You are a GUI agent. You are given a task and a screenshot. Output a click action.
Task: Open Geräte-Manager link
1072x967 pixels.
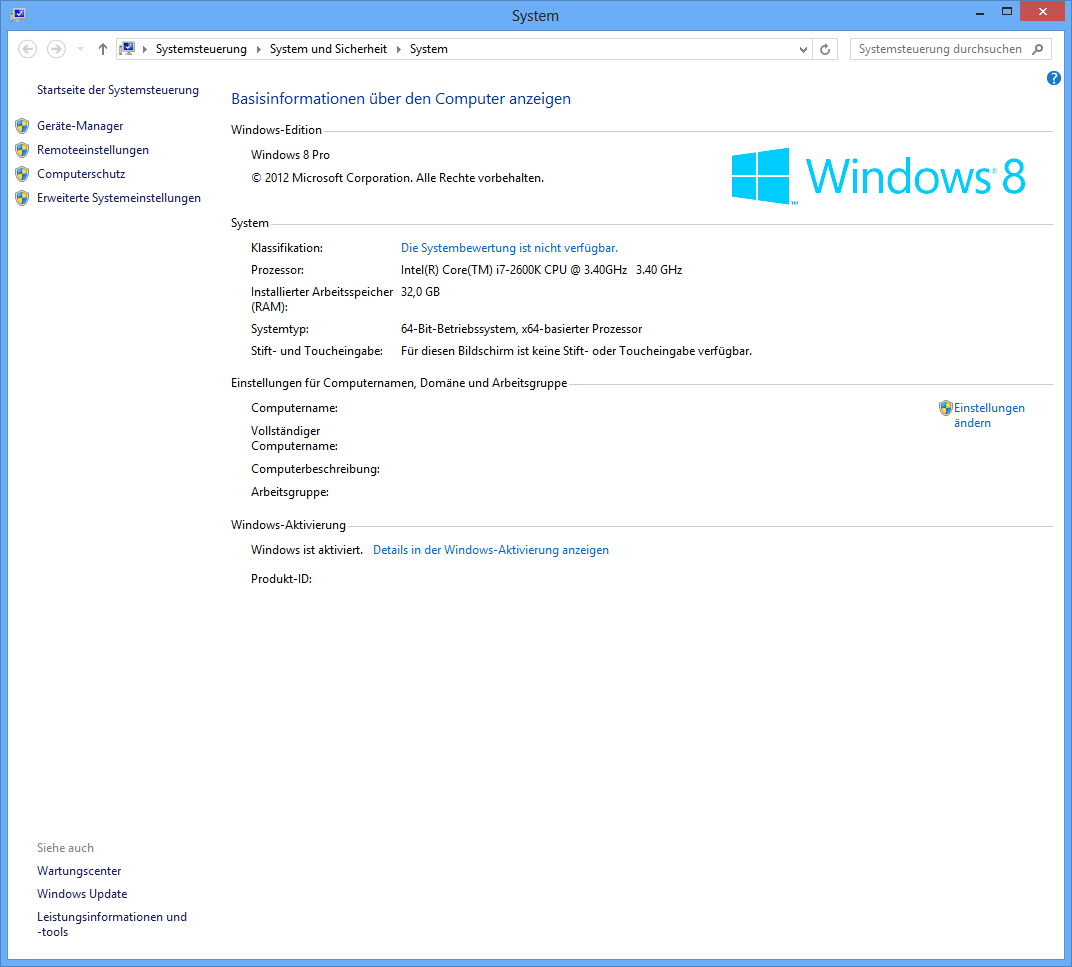[x=80, y=126]
